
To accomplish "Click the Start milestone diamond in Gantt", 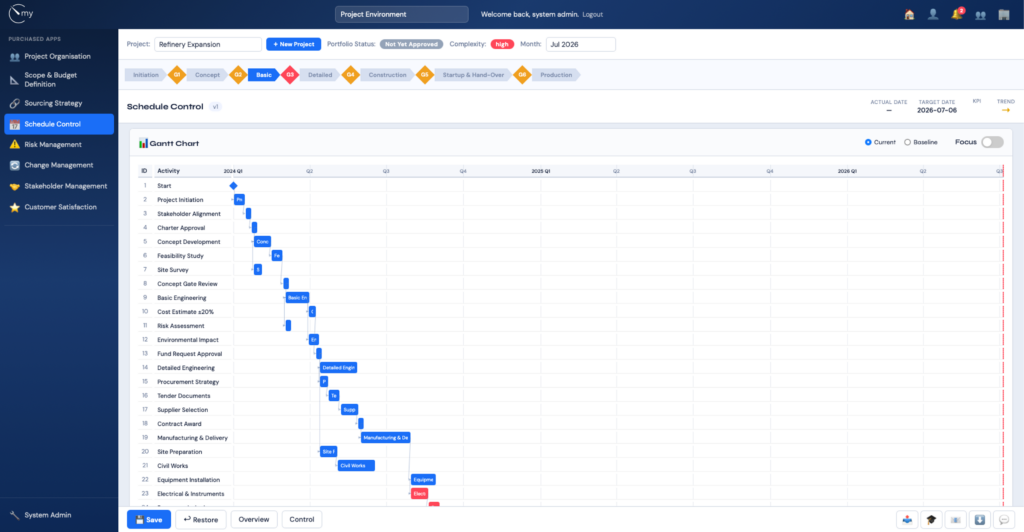I will click(x=233, y=186).
